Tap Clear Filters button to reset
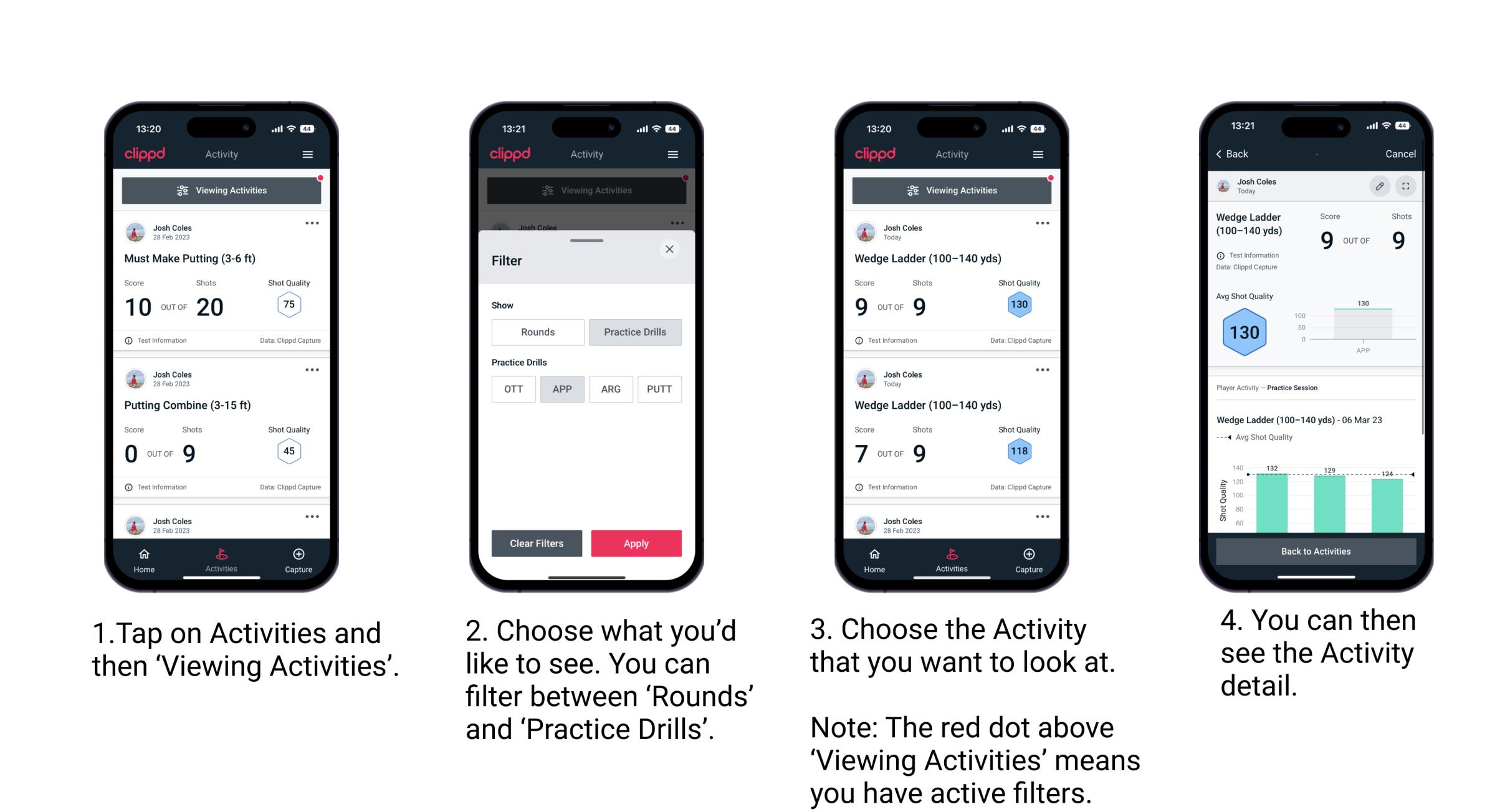The image size is (1510, 812). click(x=538, y=542)
